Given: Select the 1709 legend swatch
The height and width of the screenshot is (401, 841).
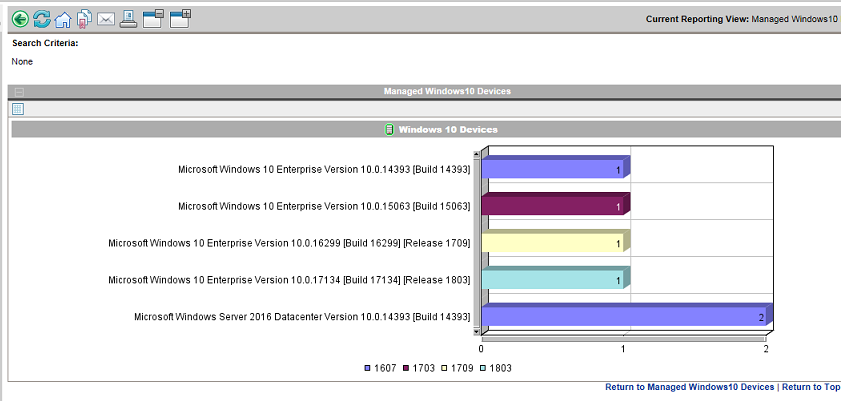Looking at the screenshot, I should pos(445,368).
